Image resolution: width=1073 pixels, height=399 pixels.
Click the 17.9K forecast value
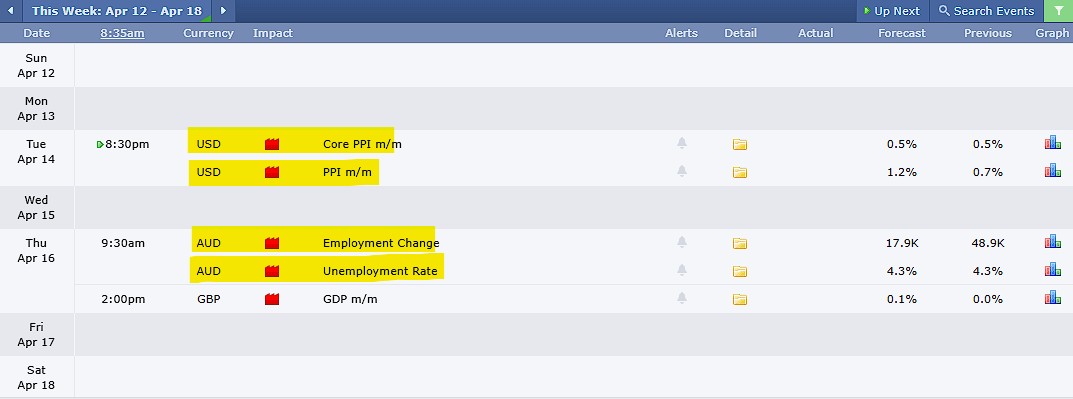[901, 244]
